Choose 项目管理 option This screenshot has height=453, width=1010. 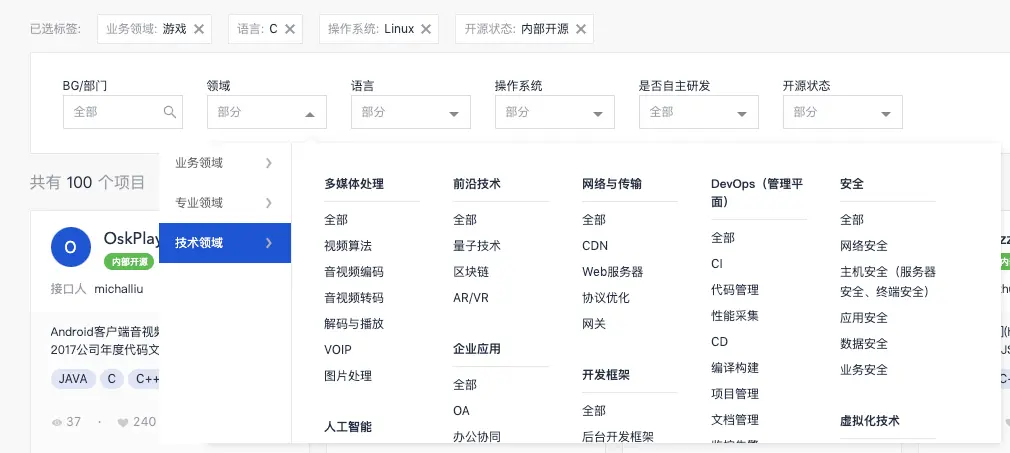[735, 394]
